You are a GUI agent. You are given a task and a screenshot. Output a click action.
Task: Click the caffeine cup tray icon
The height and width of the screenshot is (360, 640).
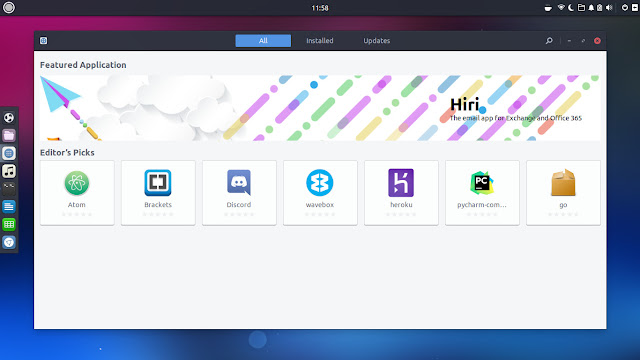click(x=548, y=8)
